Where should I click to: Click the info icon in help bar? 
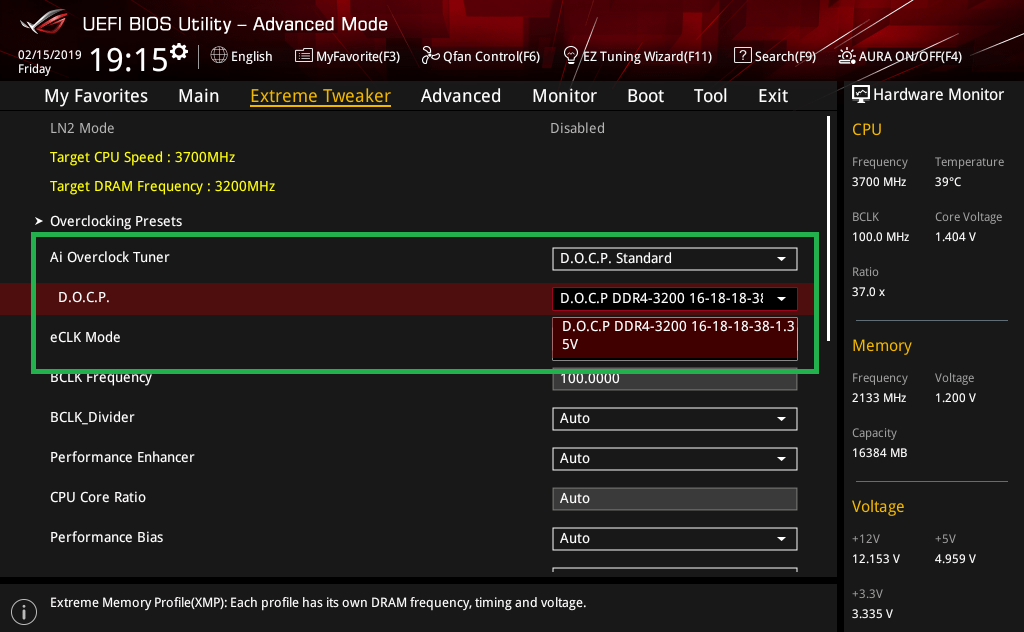(24, 612)
